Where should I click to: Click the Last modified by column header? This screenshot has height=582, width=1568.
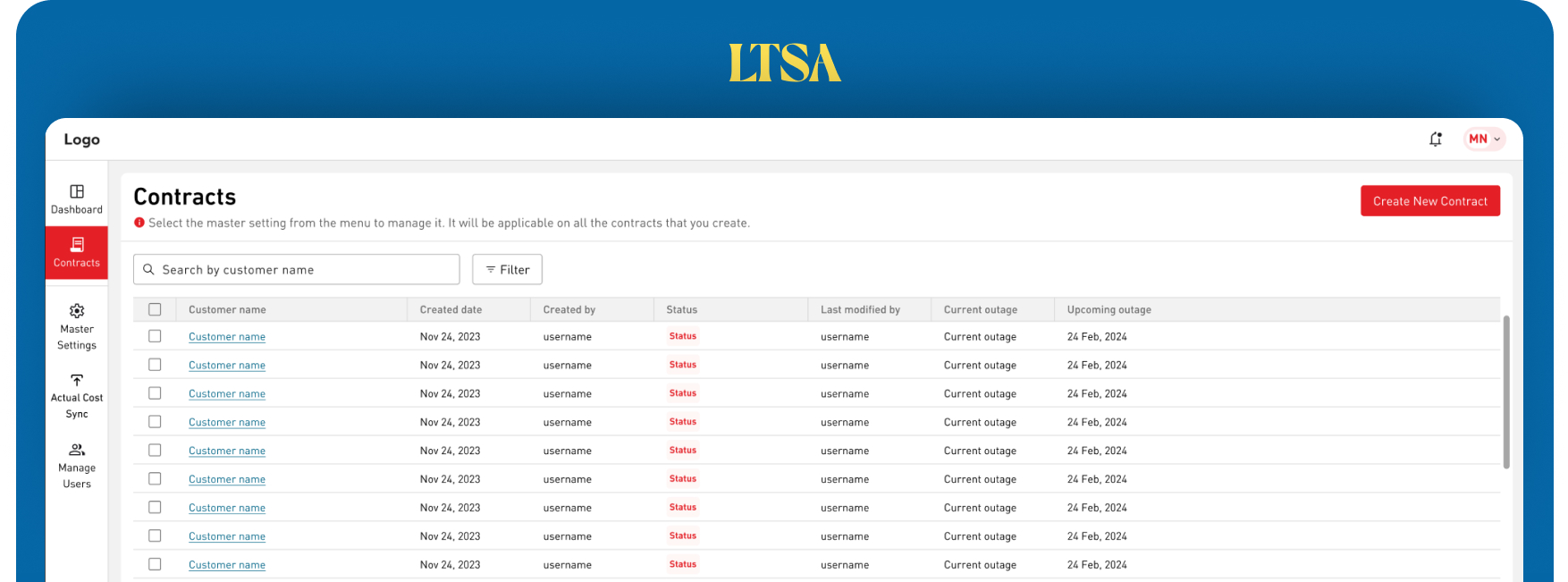tap(860, 309)
